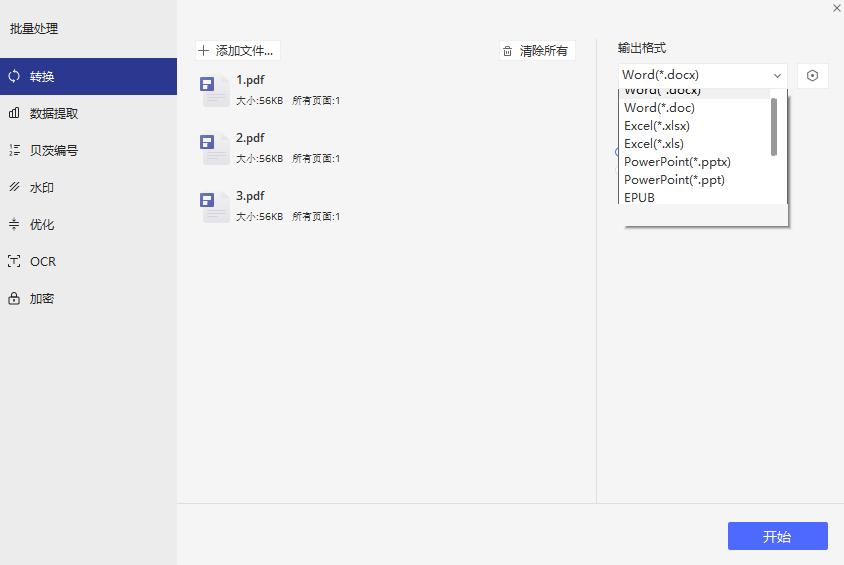Open the 加密 encryption section

pyautogui.click(x=88, y=299)
